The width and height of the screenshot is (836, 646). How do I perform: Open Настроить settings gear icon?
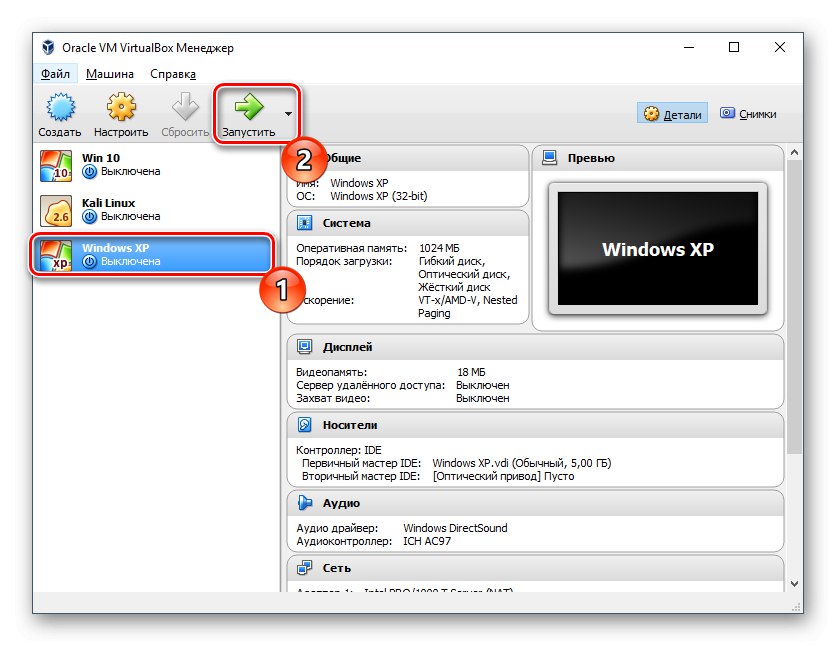121,107
